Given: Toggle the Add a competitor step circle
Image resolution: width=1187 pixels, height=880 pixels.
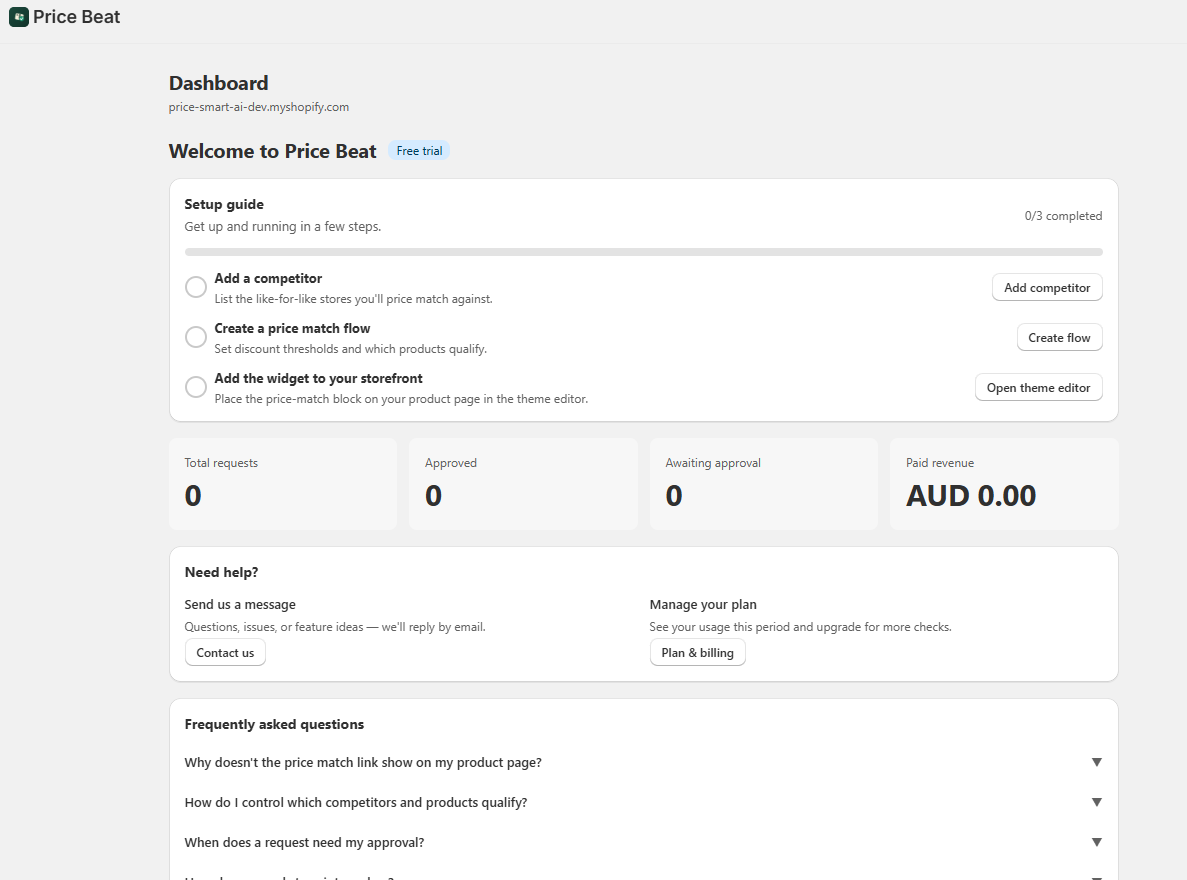Looking at the screenshot, I should coord(196,287).
